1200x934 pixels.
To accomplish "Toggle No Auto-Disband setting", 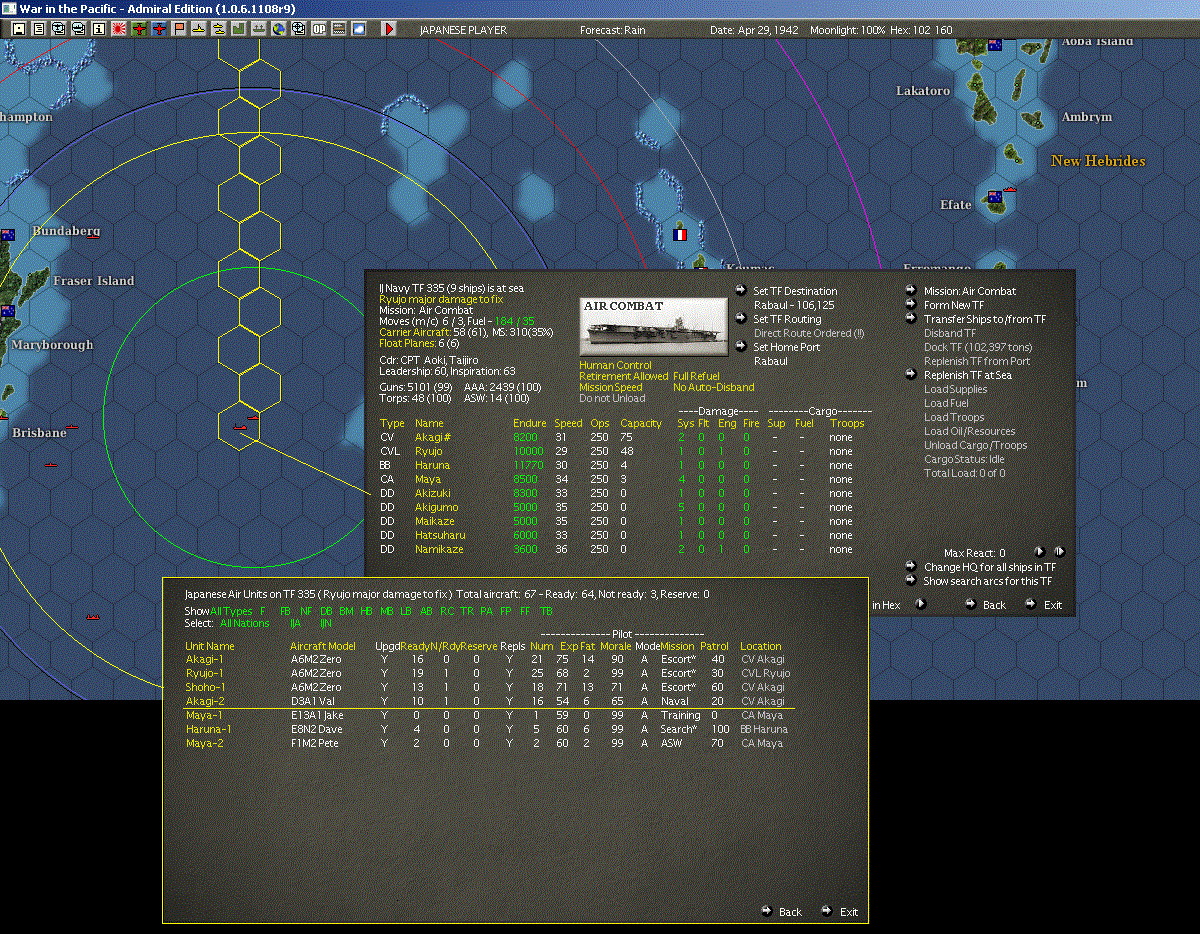I will 713,387.
